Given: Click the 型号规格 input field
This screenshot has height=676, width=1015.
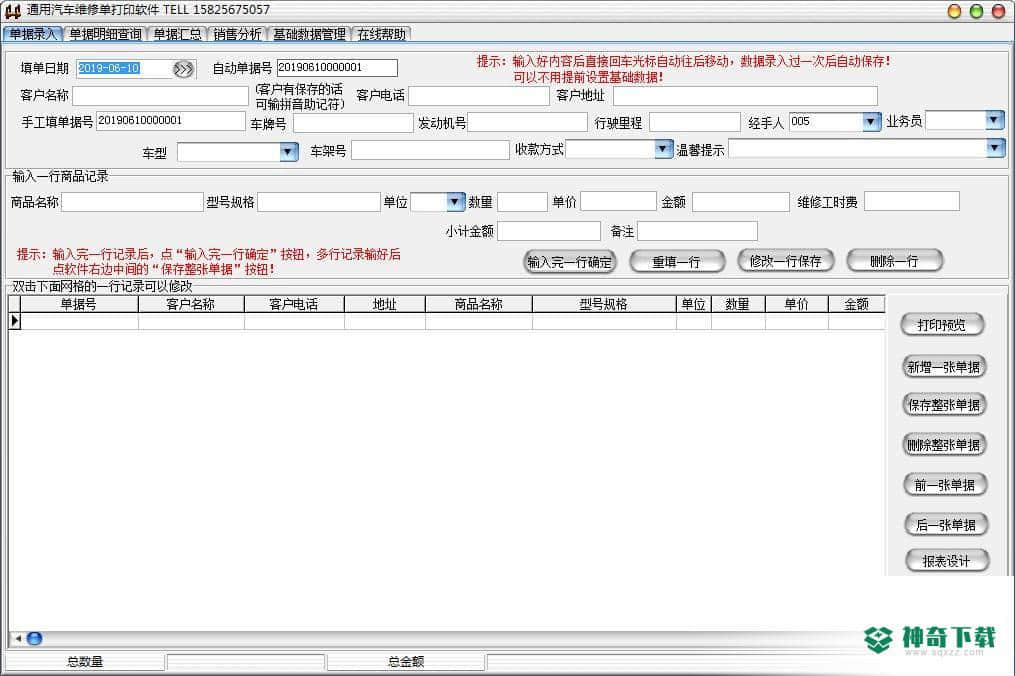Looking at the screenshot, I should [319, 202].
